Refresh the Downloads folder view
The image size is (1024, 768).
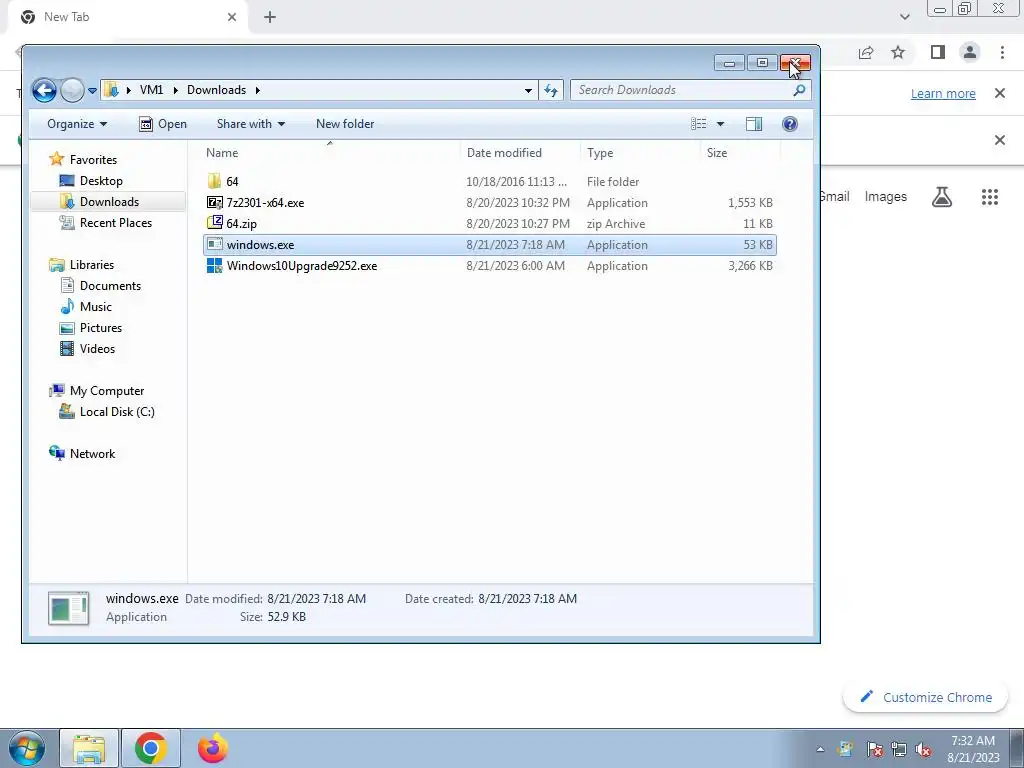(x=551, y=90)
